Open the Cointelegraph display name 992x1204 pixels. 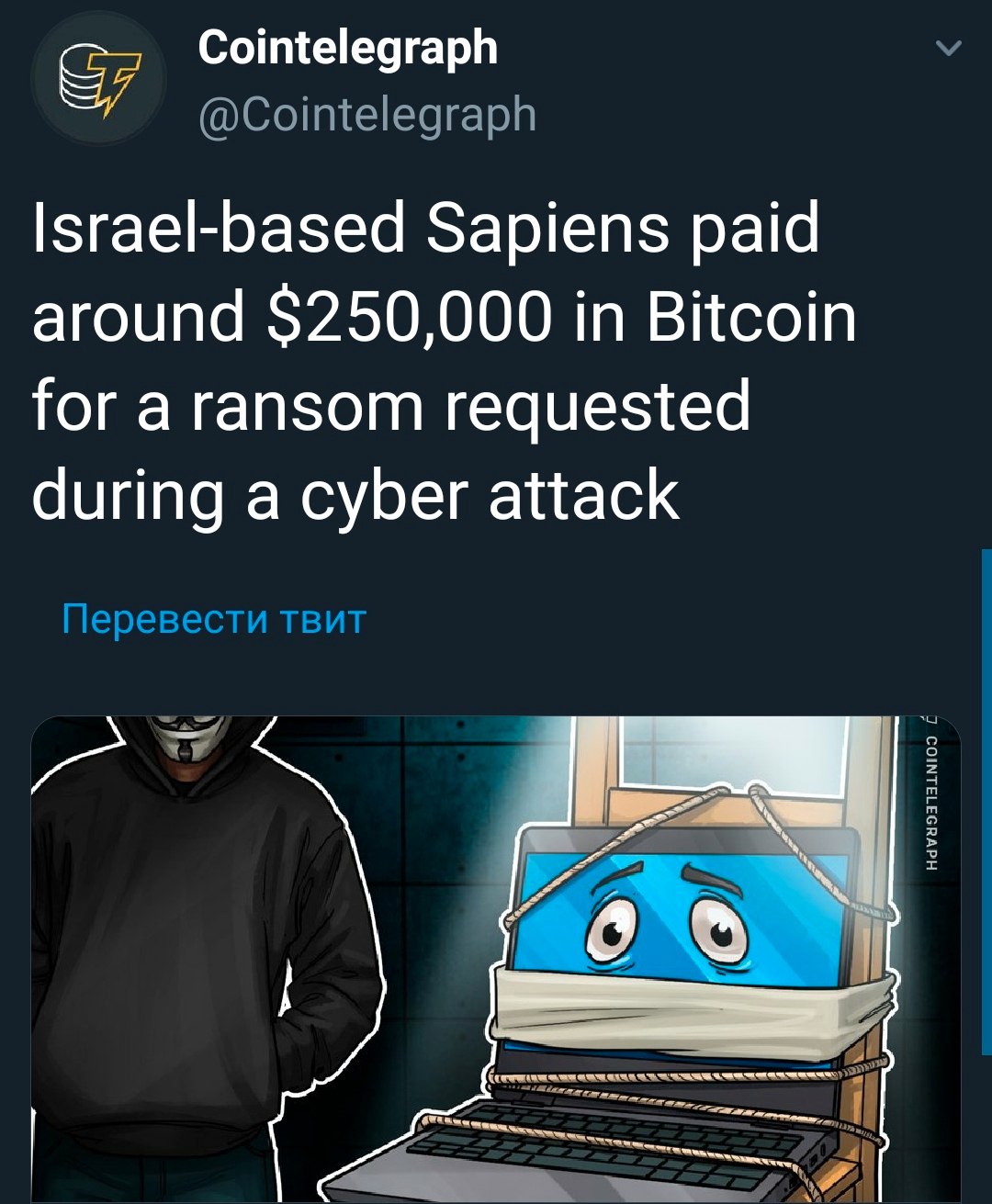pos(347,48)
